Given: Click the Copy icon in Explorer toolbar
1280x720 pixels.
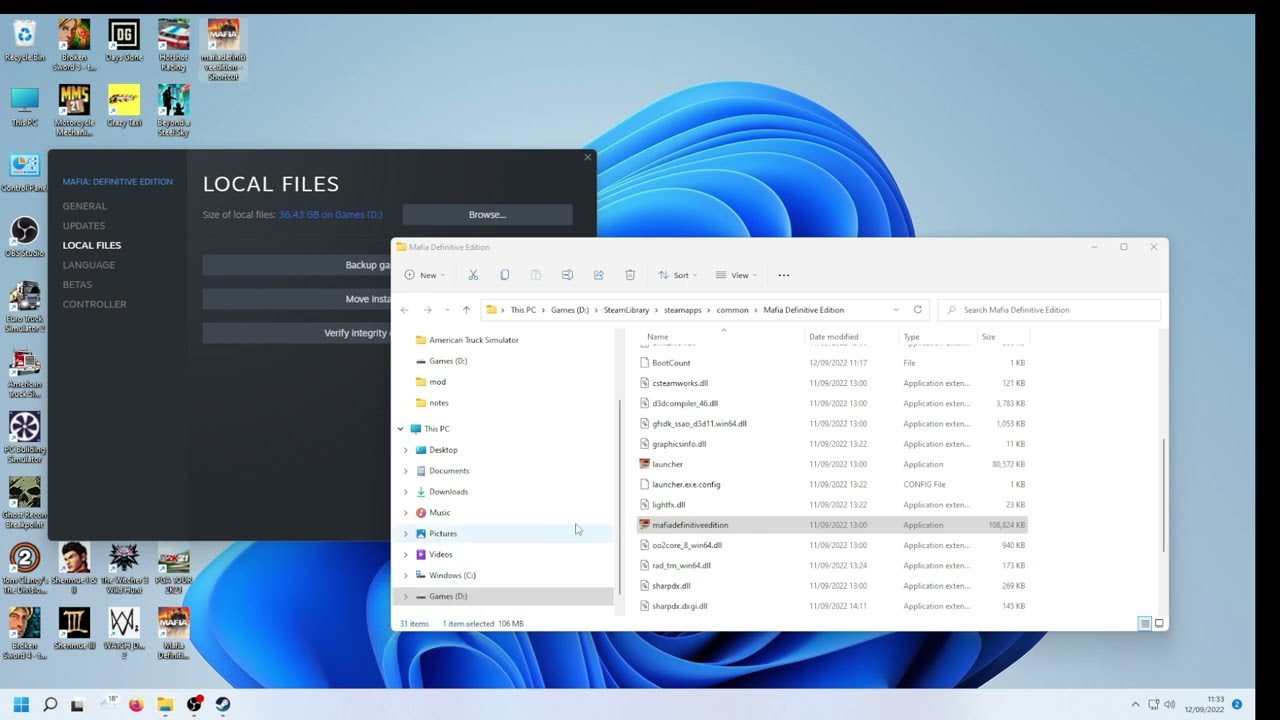Looking at the screenshot, I should pyautogui.click(x=504, y=275).
